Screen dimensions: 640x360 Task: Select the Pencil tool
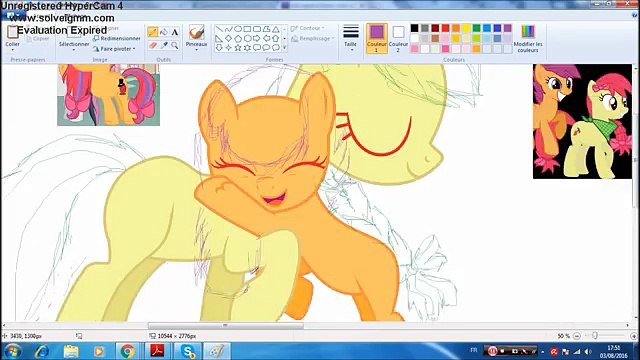[153, 32]
